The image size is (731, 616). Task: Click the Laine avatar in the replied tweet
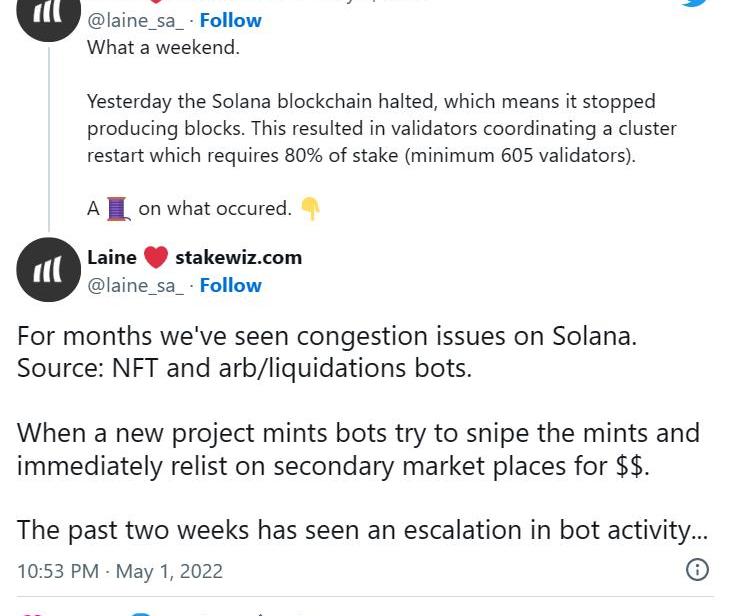click(x=49, y=14)
